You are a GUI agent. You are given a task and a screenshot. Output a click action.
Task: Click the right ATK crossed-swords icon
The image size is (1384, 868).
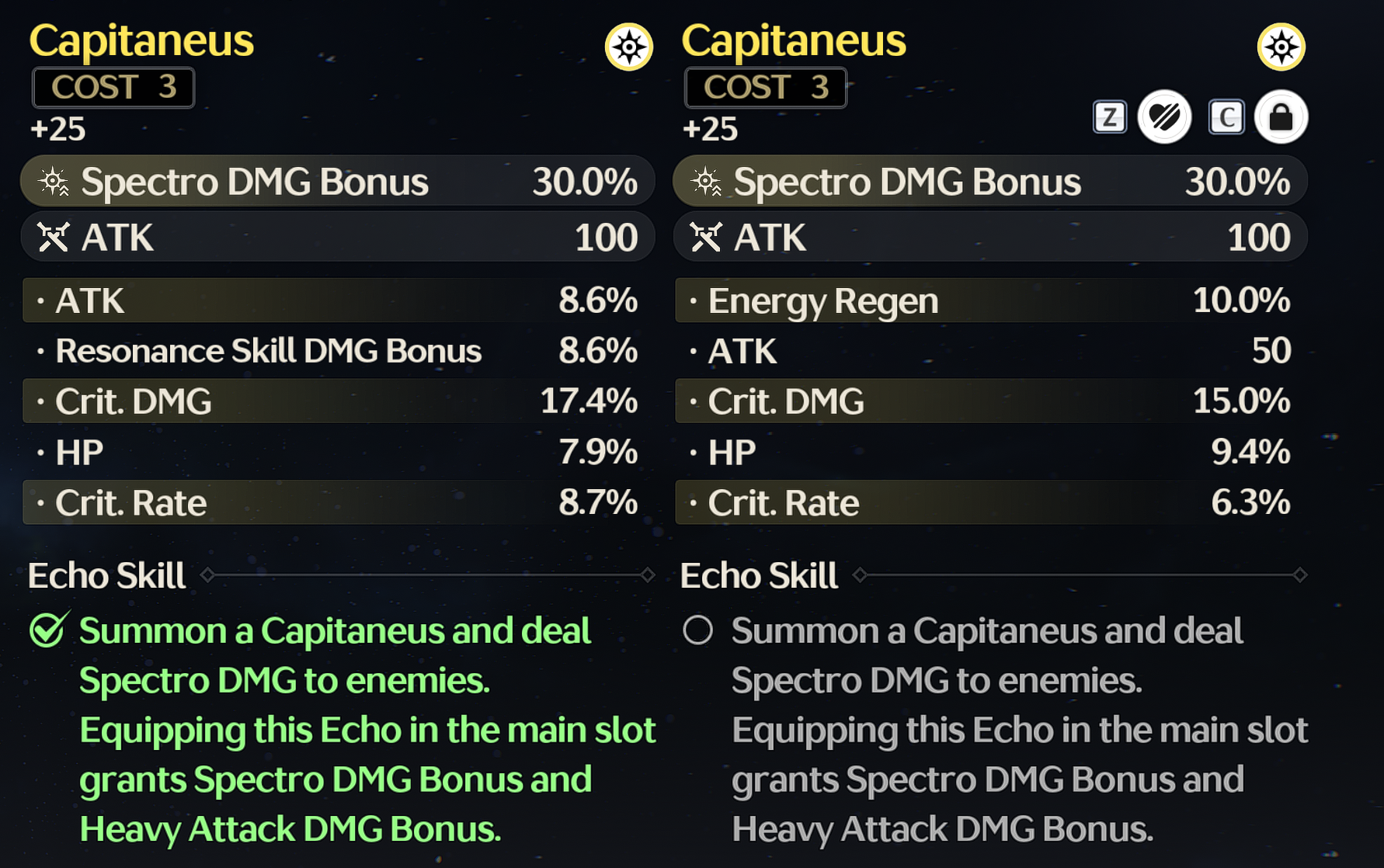pos(705,237)
